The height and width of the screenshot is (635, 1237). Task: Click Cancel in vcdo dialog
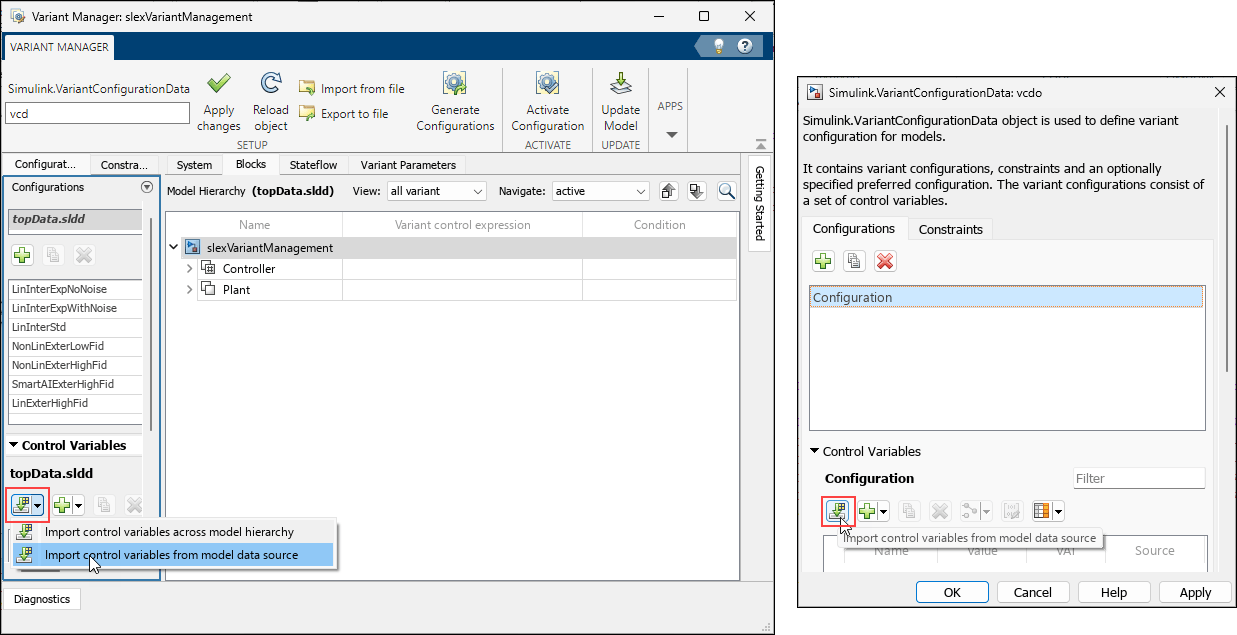pos(1033,592)
